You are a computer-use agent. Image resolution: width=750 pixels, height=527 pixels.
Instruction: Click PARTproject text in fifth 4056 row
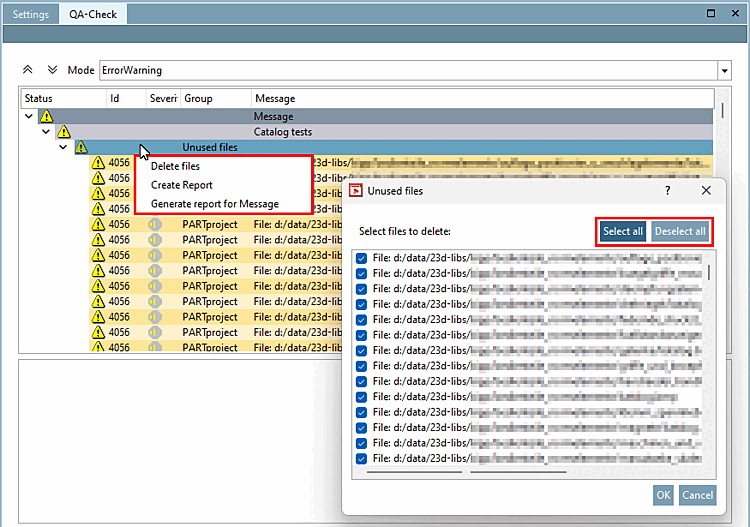tap(210, 224)
